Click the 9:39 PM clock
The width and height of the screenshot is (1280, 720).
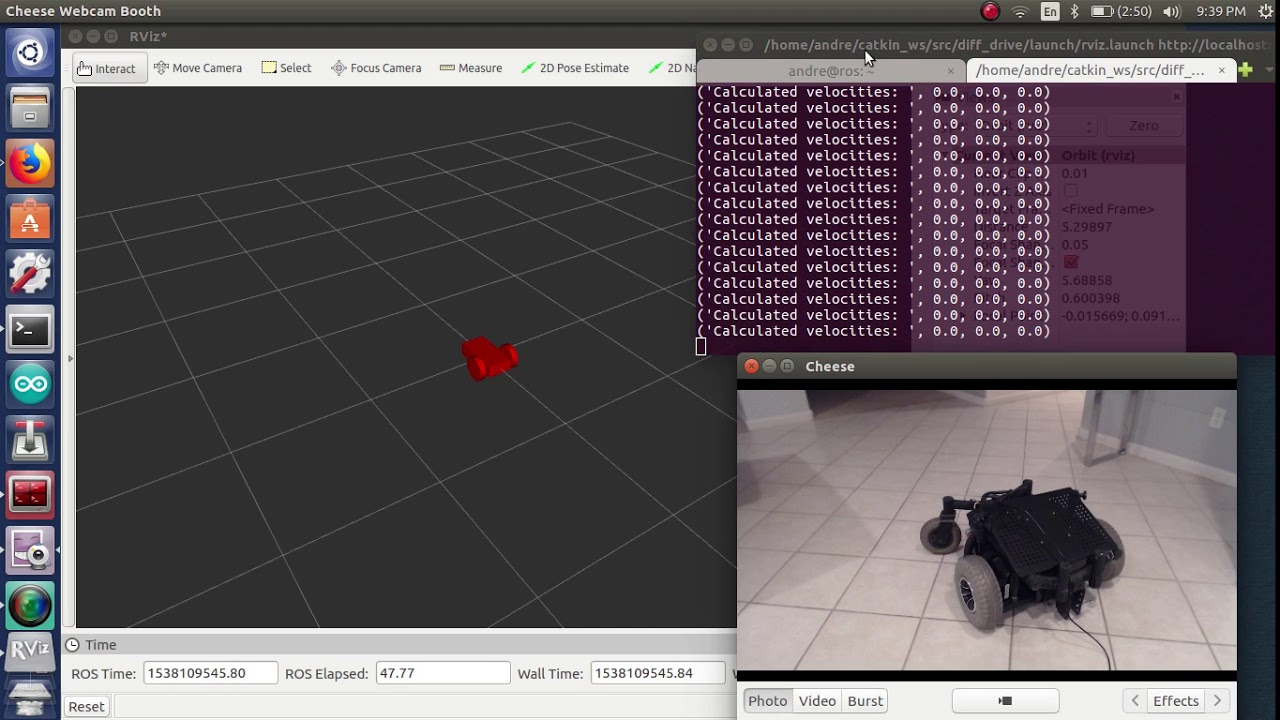point(1221,12)
